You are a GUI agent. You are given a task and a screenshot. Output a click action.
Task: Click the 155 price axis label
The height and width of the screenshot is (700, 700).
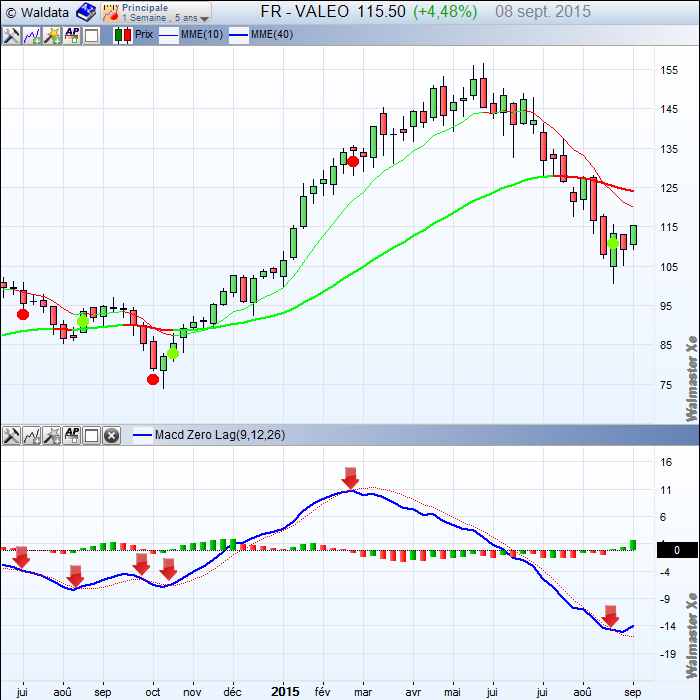668,70
